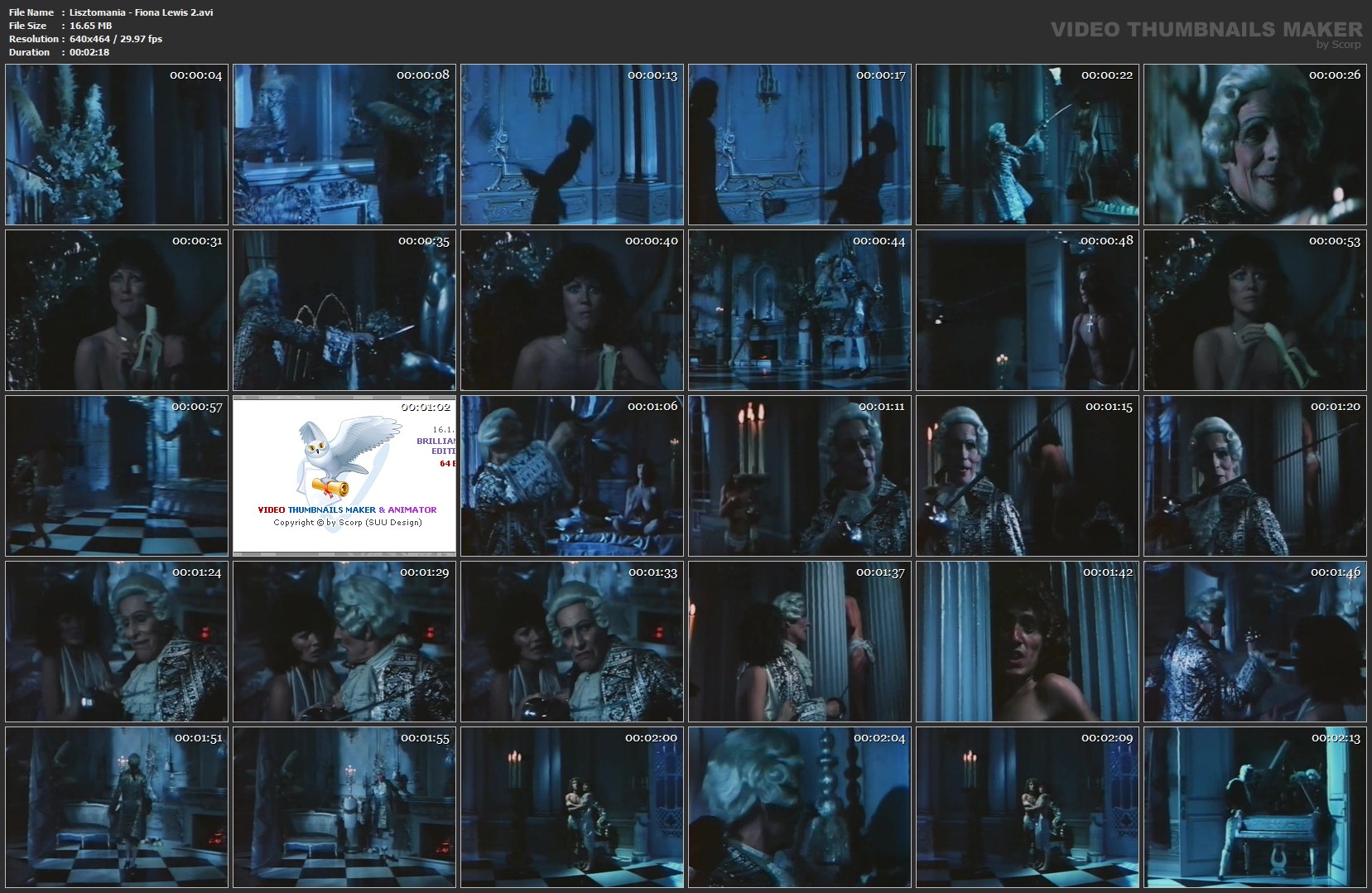Choose thumbnail timestamped 00:01:24
Viewport: 1372px width, 893px height.
tap(117, 642)
